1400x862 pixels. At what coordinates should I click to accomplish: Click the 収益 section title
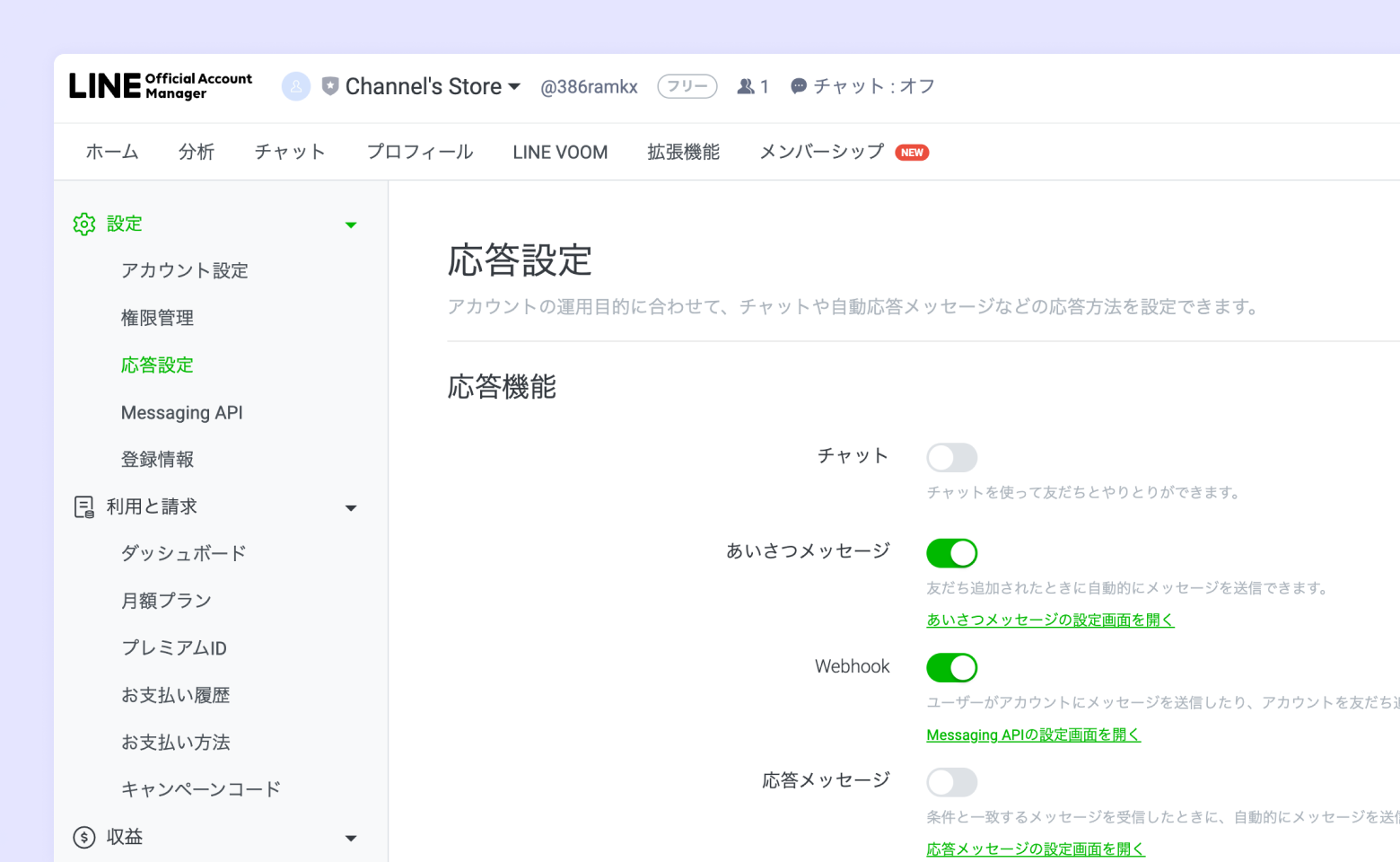click(125, 837)
